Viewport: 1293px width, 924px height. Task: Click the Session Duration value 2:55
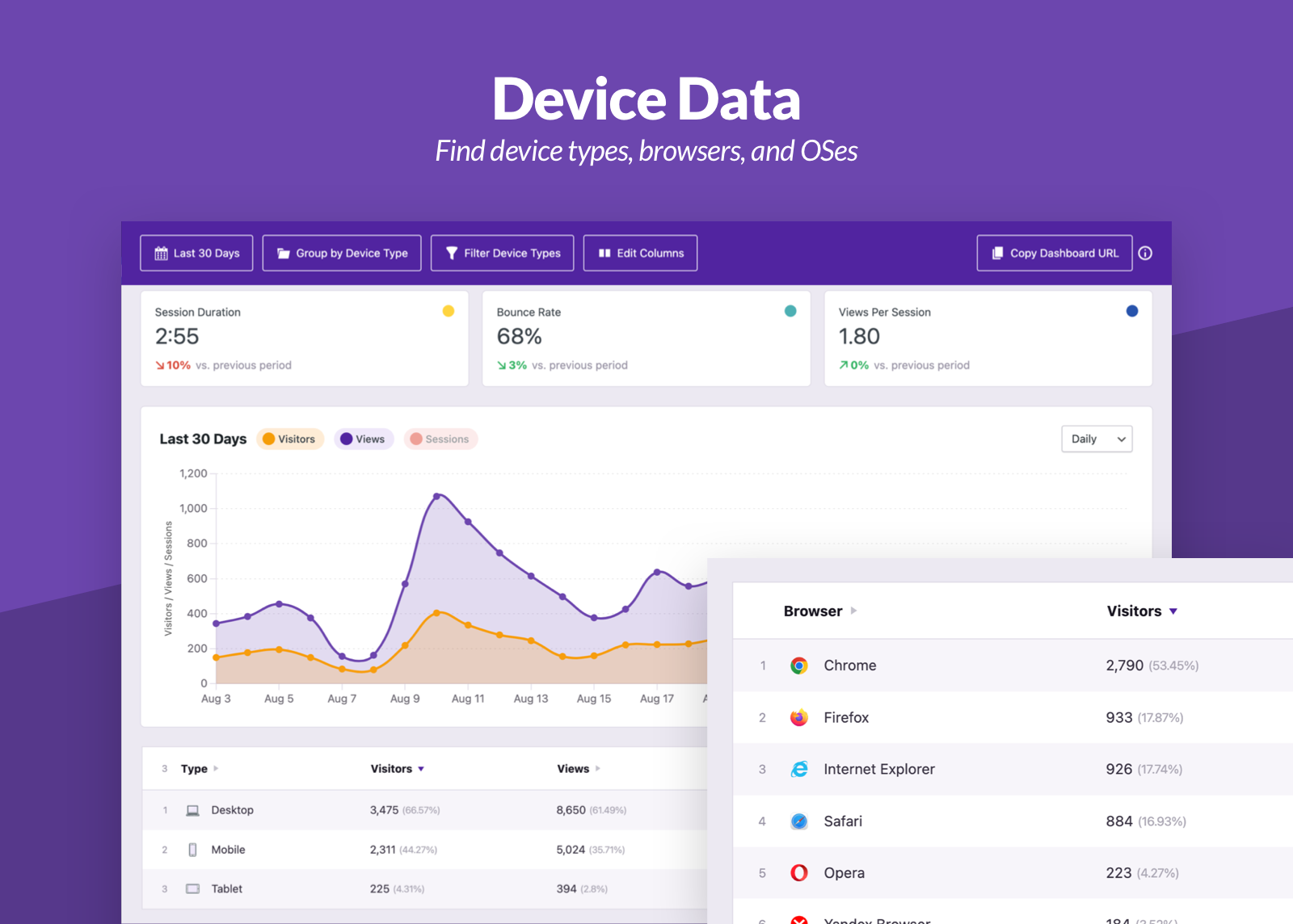177,336
